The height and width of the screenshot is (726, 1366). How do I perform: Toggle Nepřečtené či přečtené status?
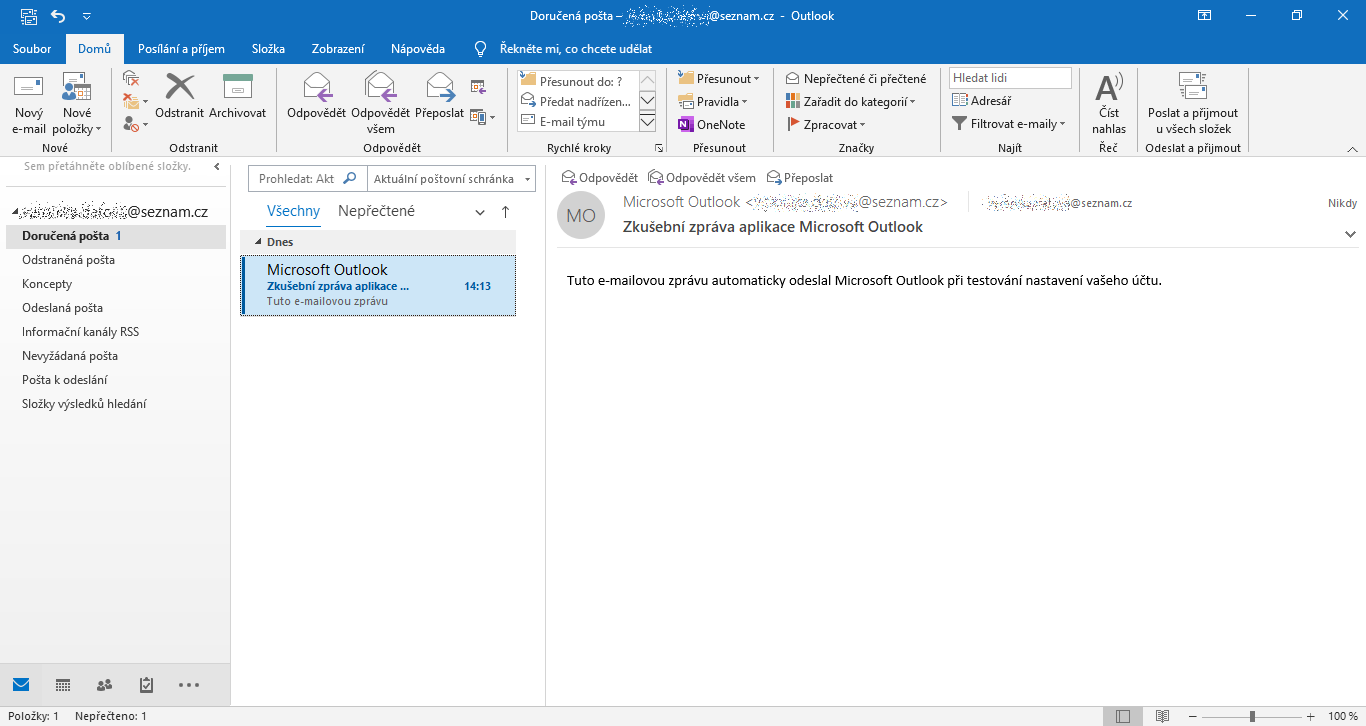[x=856, y=78]
